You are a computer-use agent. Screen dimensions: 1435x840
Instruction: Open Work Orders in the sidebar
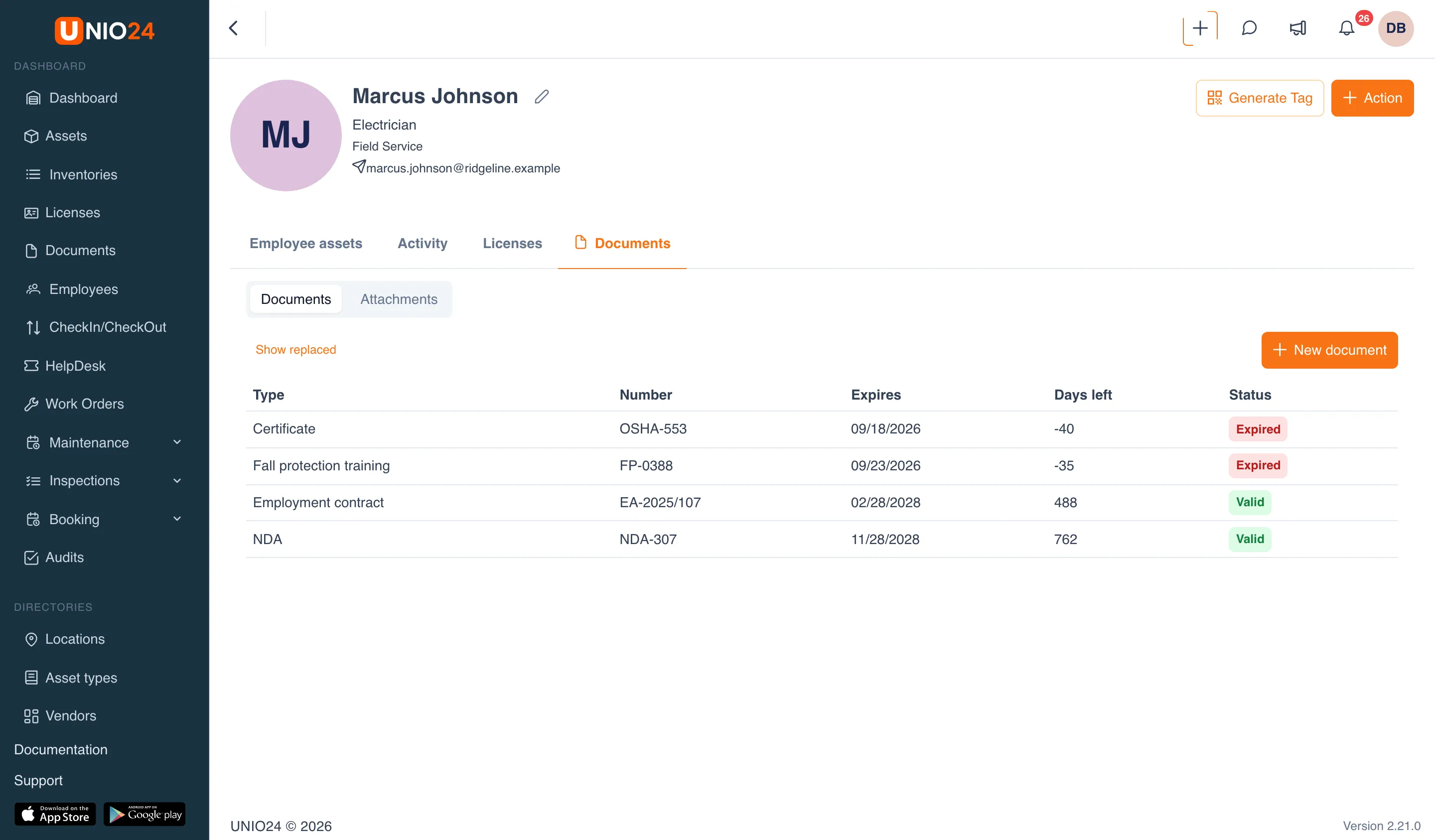74,404
